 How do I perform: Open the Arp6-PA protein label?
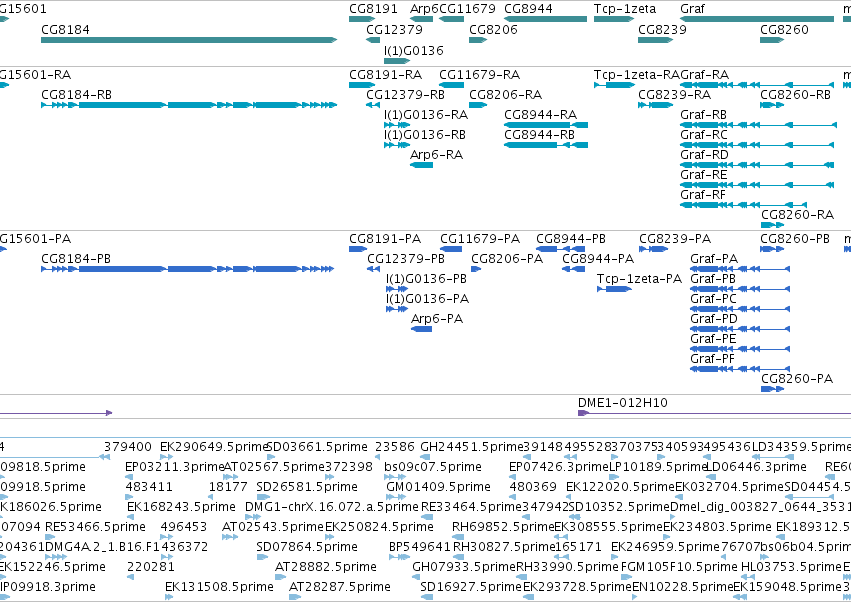[x=437, y=319]
